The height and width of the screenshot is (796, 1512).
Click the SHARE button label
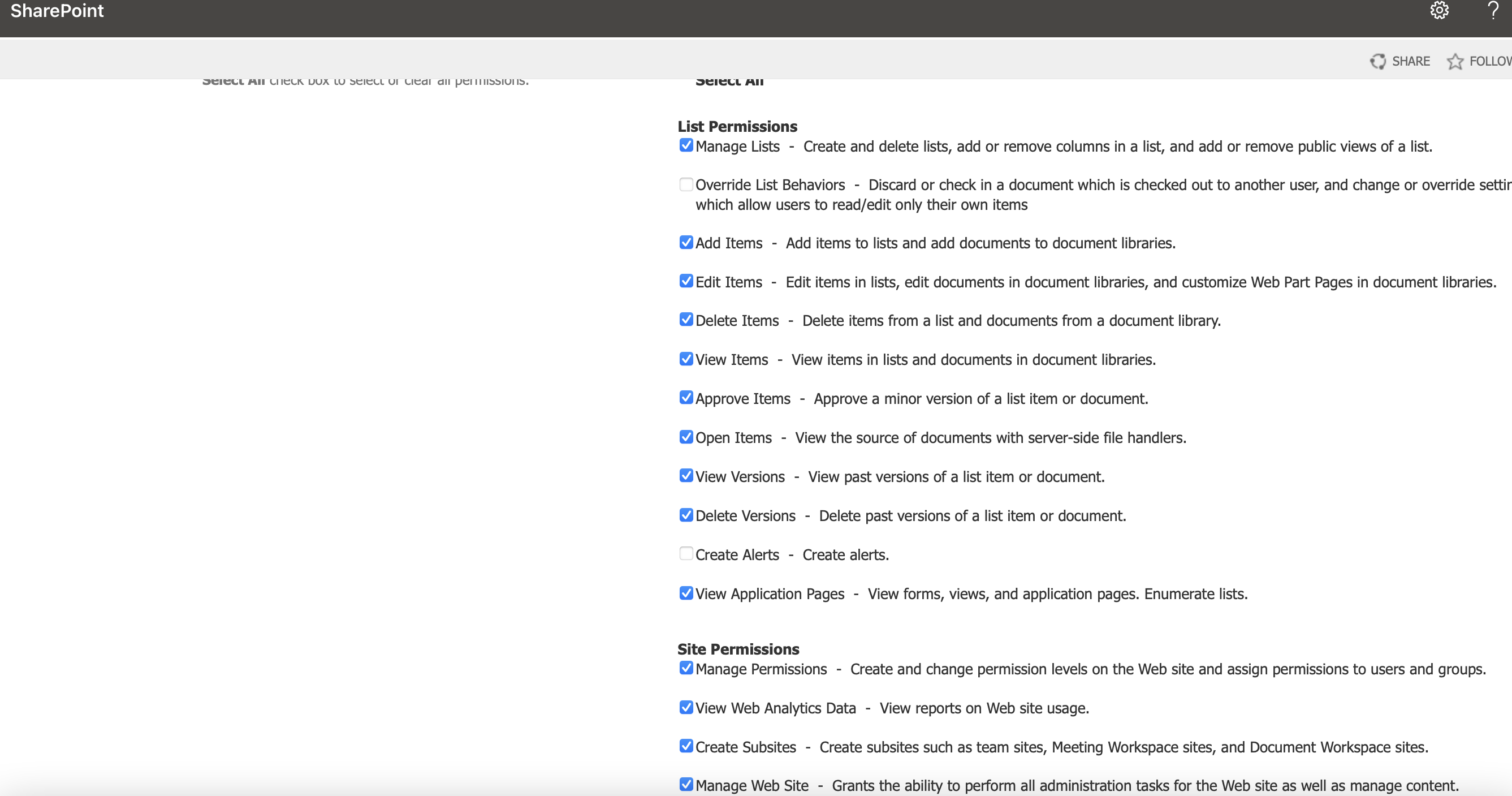[x=1411, y=61]
